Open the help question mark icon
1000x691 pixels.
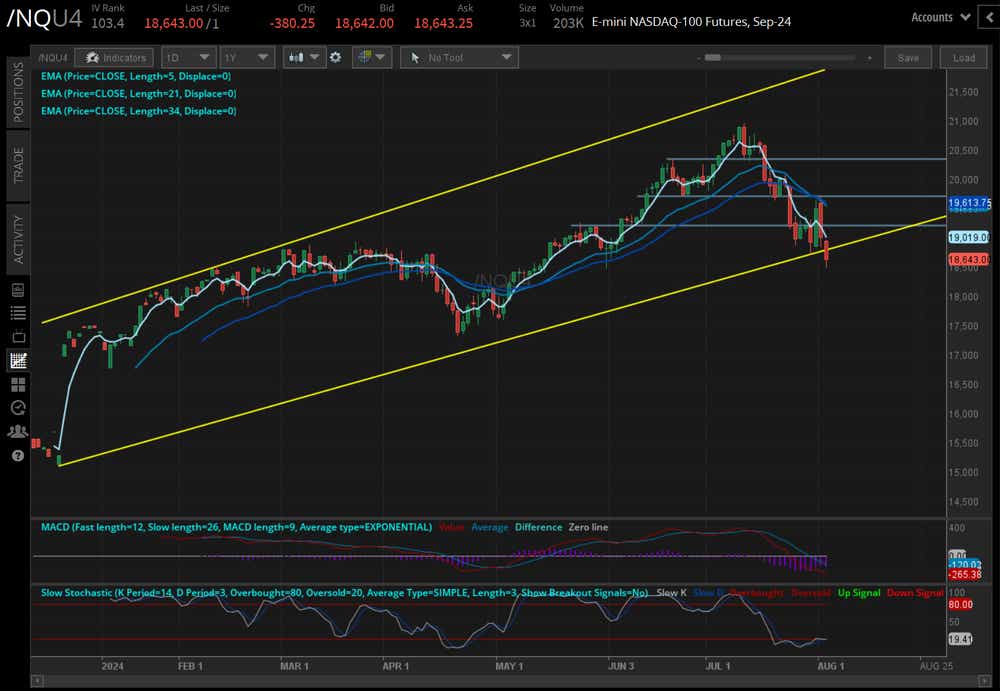16,456
